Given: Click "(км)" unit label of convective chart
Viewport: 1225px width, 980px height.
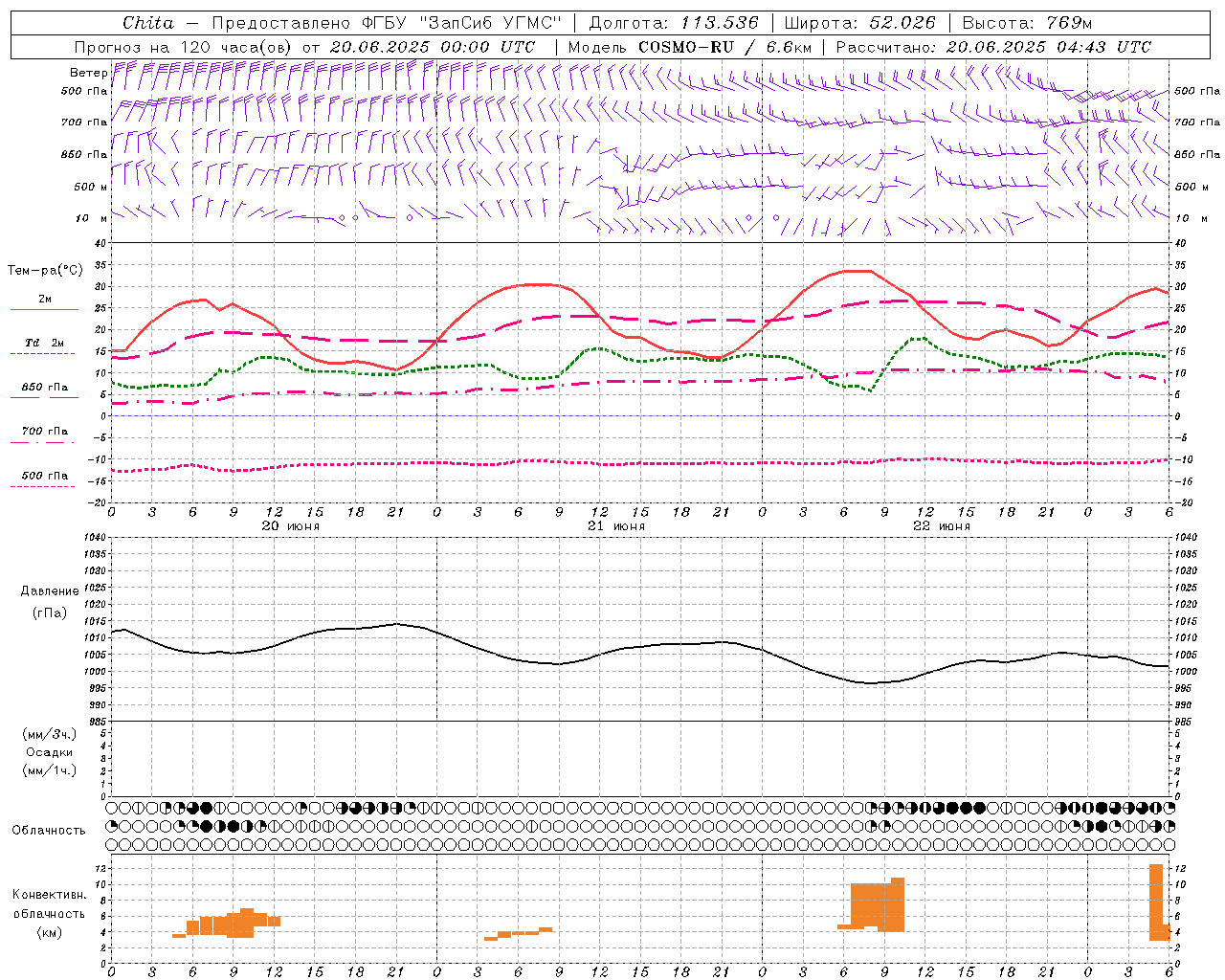Looking at the screenshot, I should click(50, 931).
